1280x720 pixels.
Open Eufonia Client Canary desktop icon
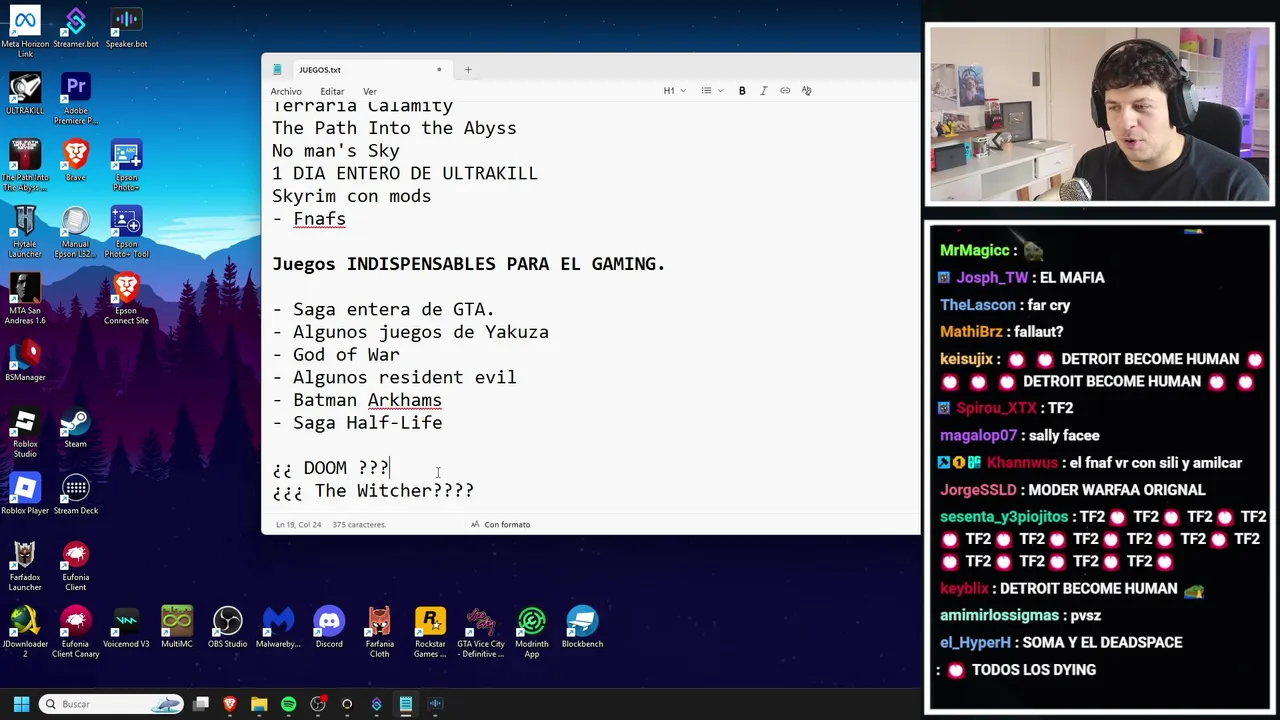click(x=76, y=632)
